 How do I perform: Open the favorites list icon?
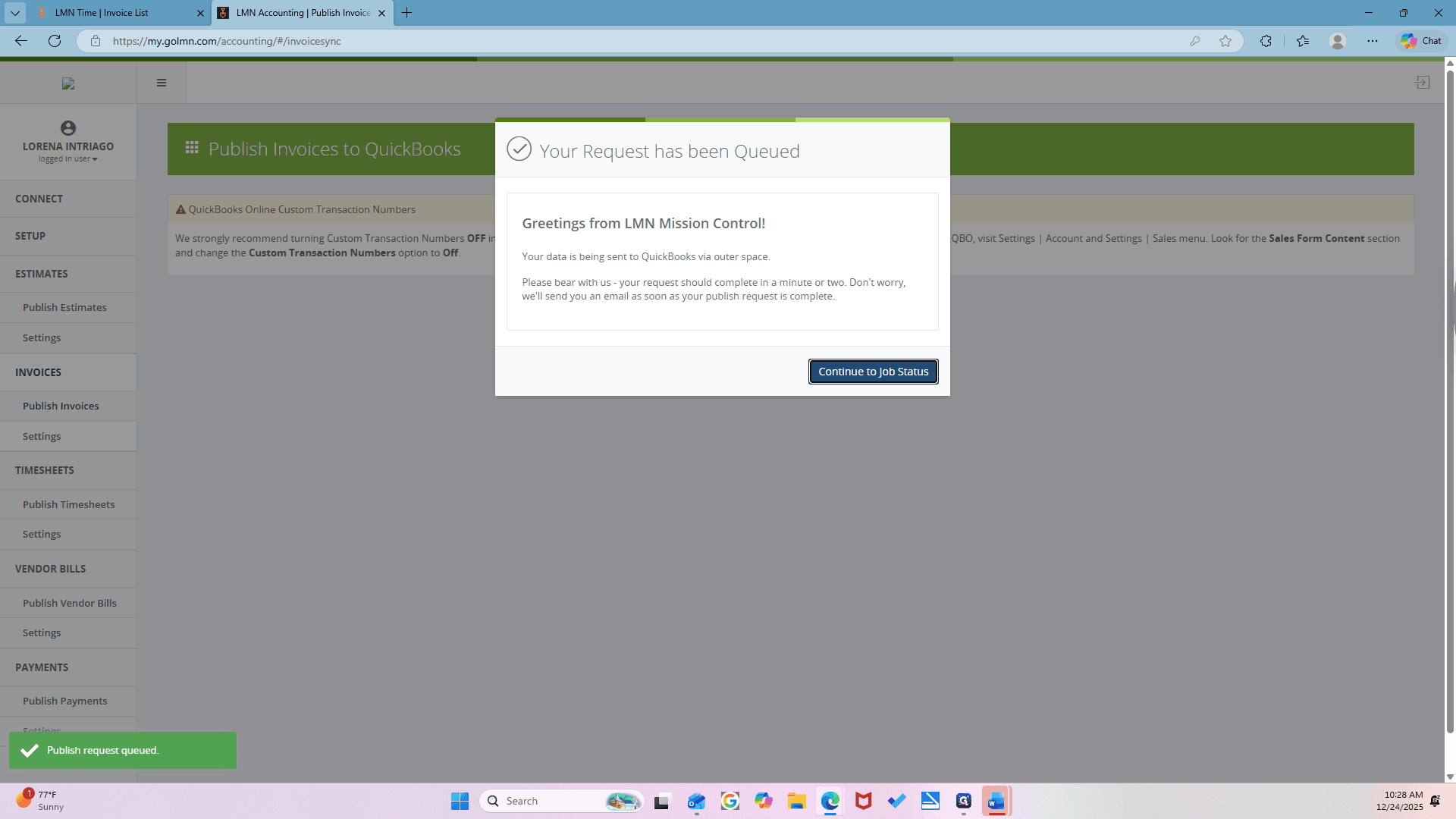coord(1303,41)
